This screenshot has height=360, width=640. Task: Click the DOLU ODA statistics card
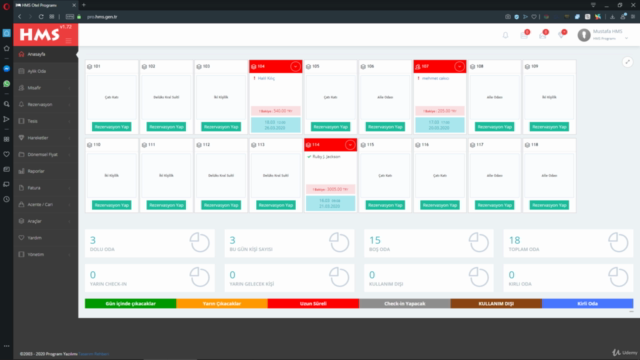[x=149, y=243]
